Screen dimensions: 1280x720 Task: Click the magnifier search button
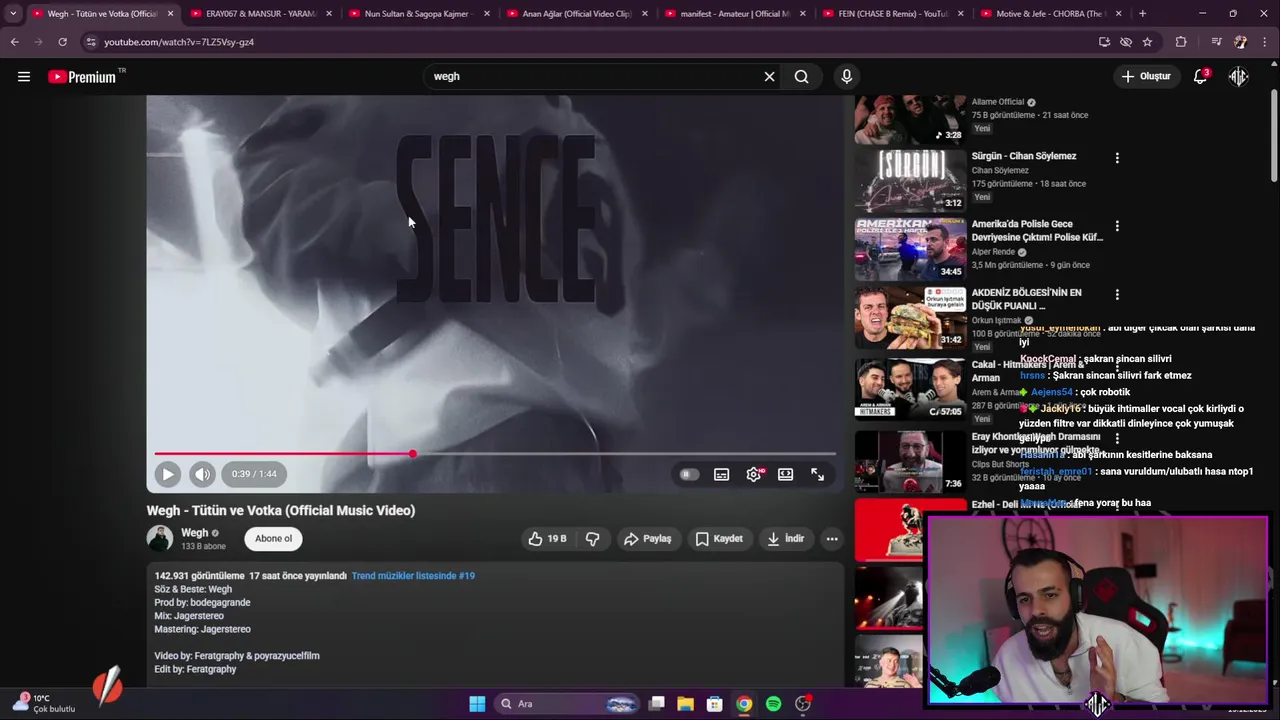point(801,76)
